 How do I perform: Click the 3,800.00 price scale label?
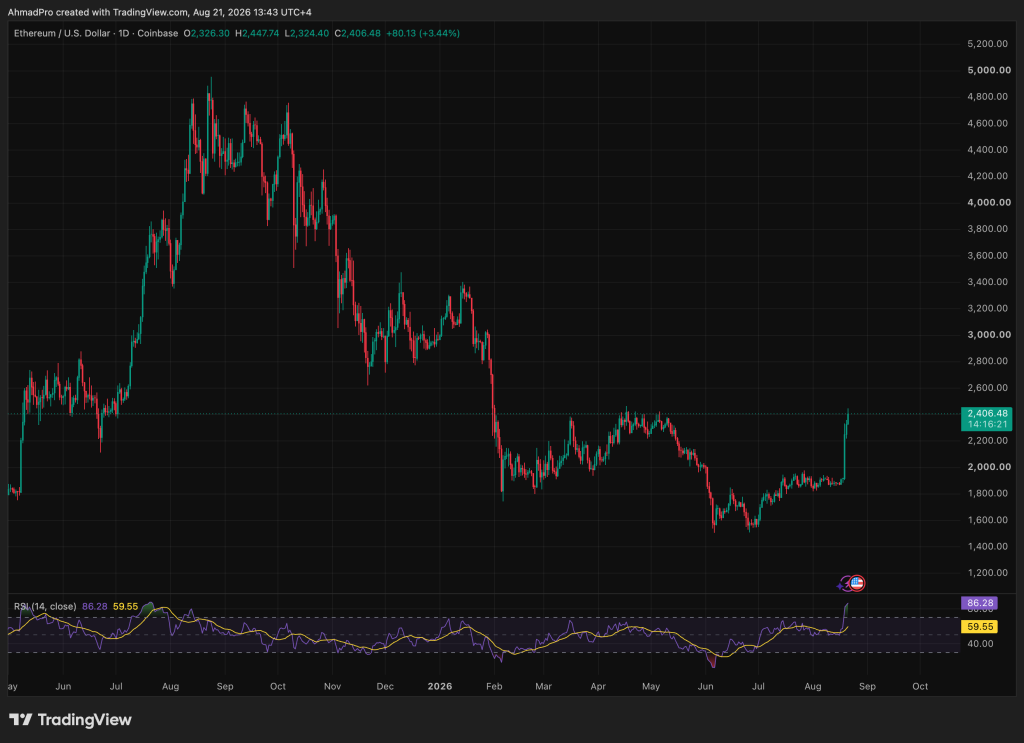click(x=989, y=229)
